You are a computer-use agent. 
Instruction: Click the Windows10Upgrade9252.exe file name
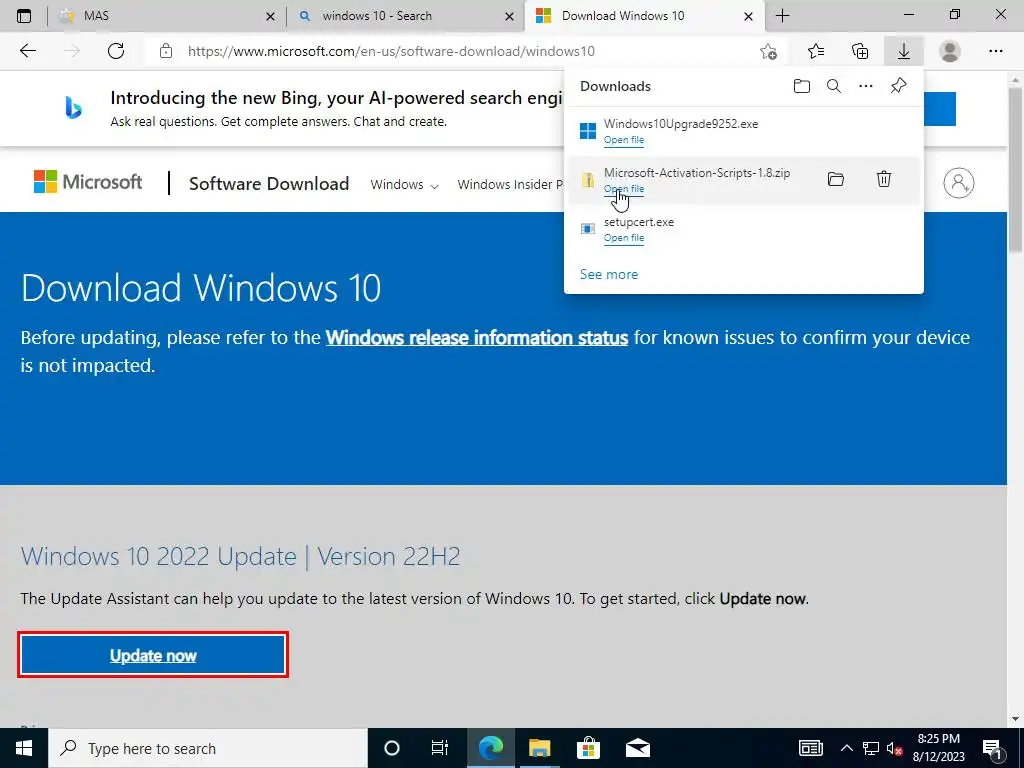pyautogui.click(x=680, y=124)
